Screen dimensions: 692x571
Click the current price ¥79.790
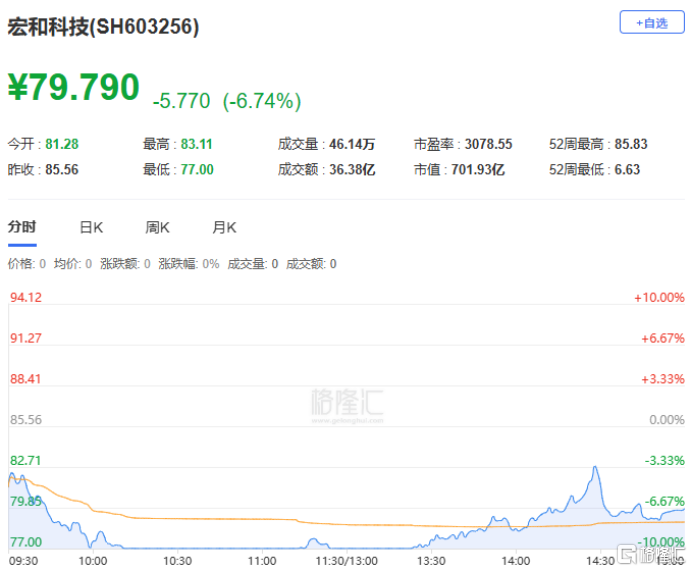coord(74,87)
